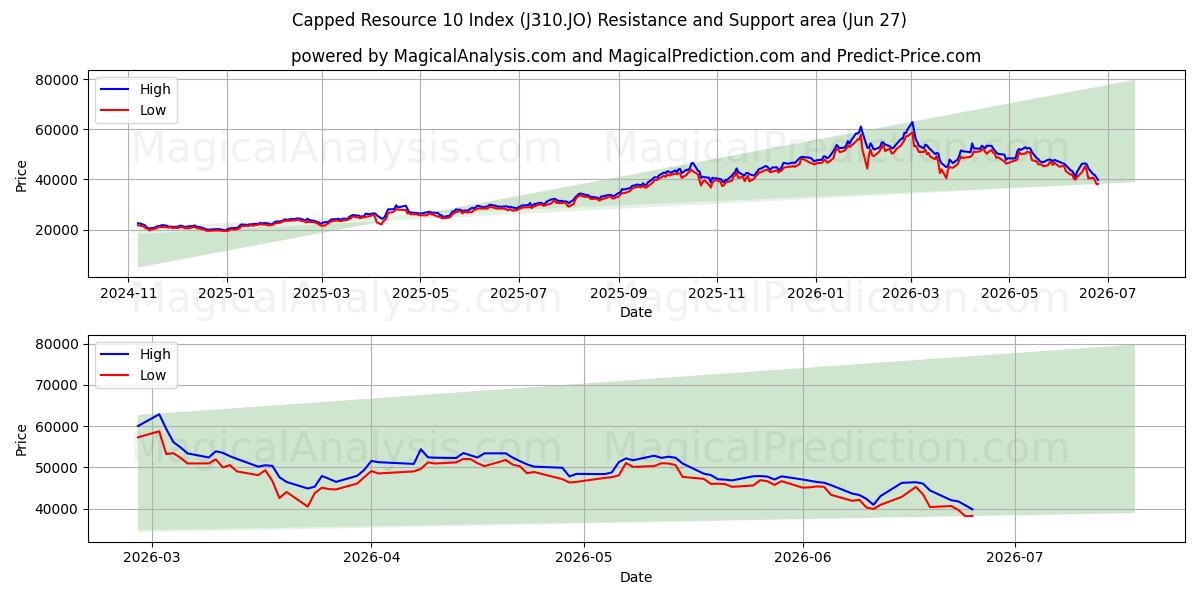1200x600 pixels.
Task: Select 'Low' label in upper chart legend
Action: click(153, 110)
